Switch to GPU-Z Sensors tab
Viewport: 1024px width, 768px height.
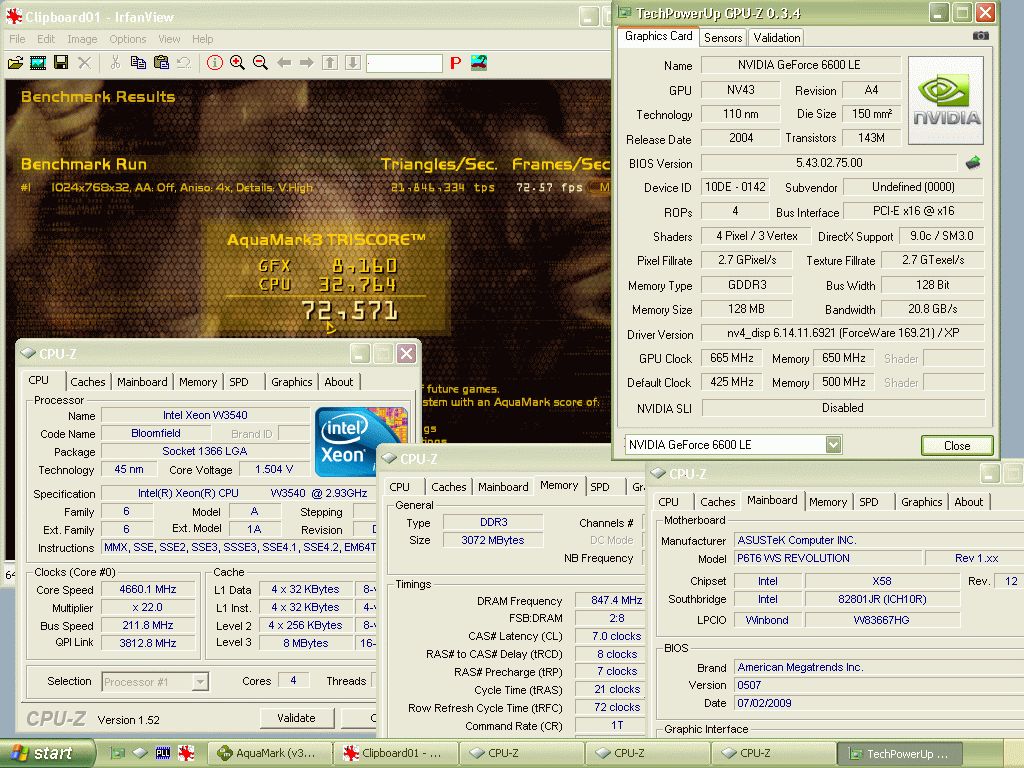coord(723,38)
